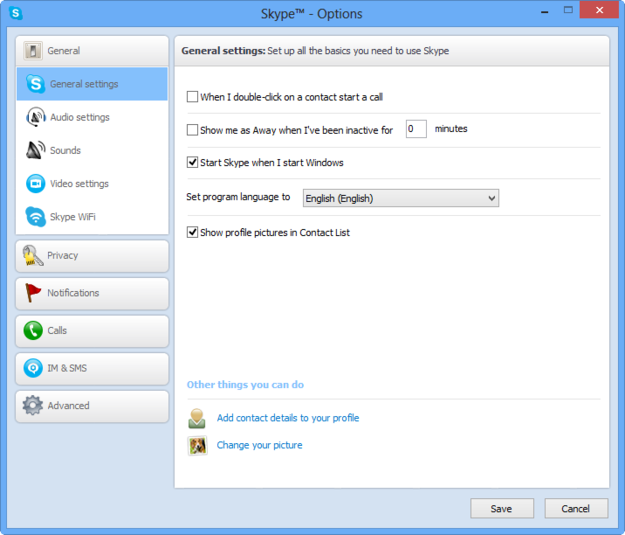The width and height of the screenshot is (625, 535).
Task: Uncheck Start Skype when I start Windows
Action: point(193,162)
